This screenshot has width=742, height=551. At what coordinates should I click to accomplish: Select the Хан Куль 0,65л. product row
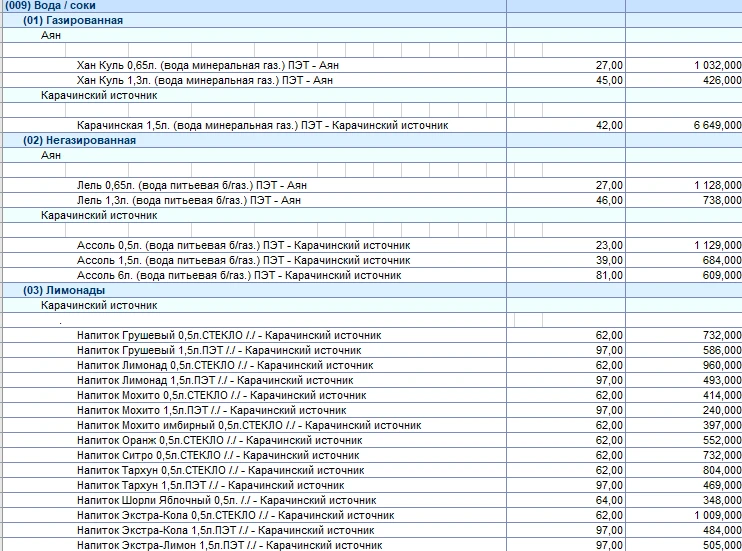pos(208,65)
